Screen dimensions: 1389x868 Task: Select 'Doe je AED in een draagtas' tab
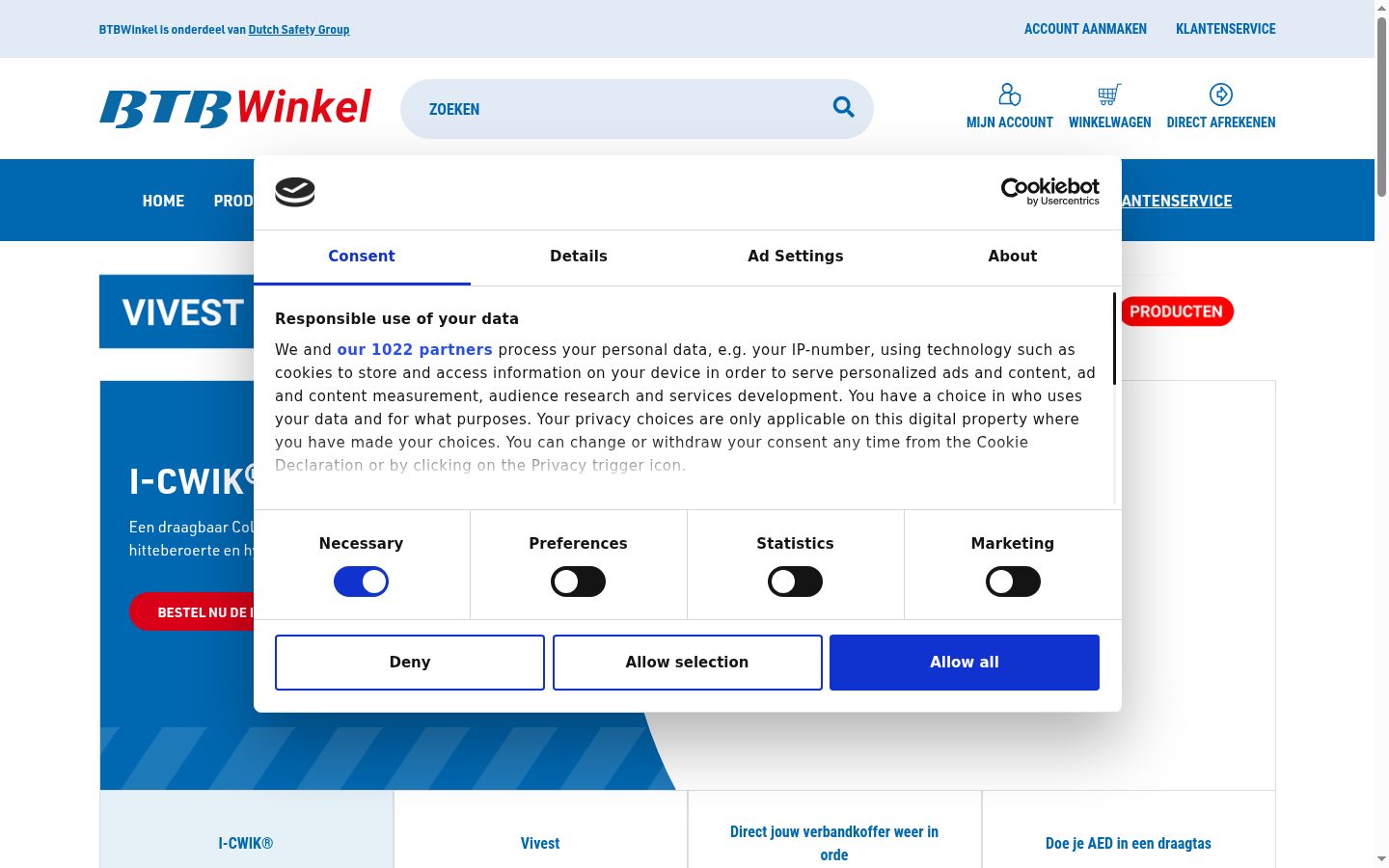pyautogui.click(x=1129, y=829)
